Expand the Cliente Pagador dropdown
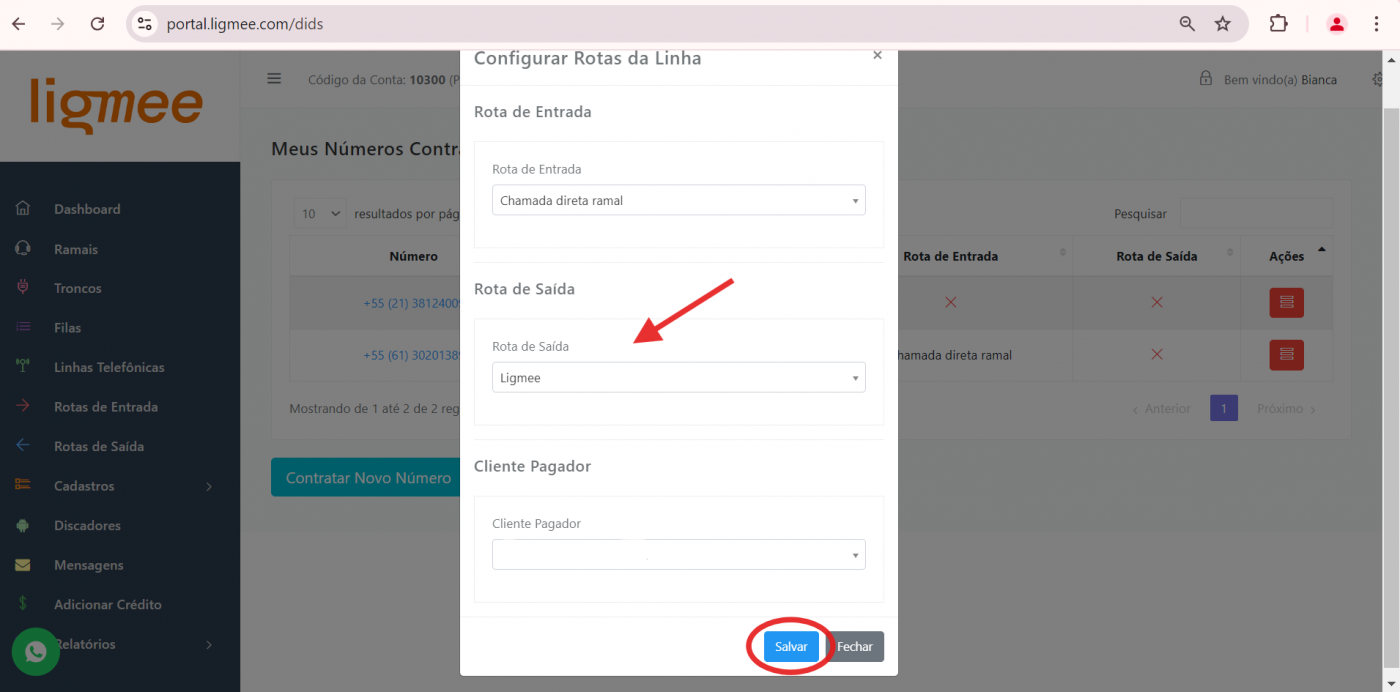This screenshot has width=1400, height=692. tap(679, 554)
